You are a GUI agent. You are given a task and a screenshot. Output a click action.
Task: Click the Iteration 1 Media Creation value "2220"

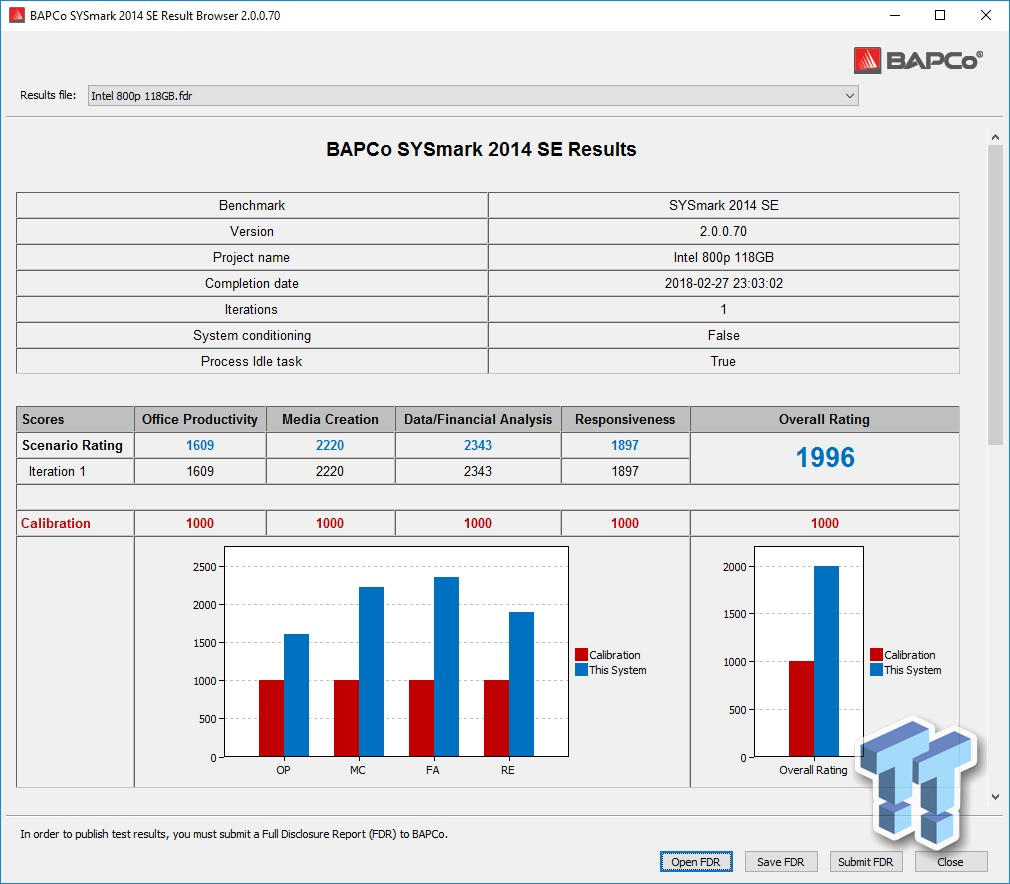330,472
